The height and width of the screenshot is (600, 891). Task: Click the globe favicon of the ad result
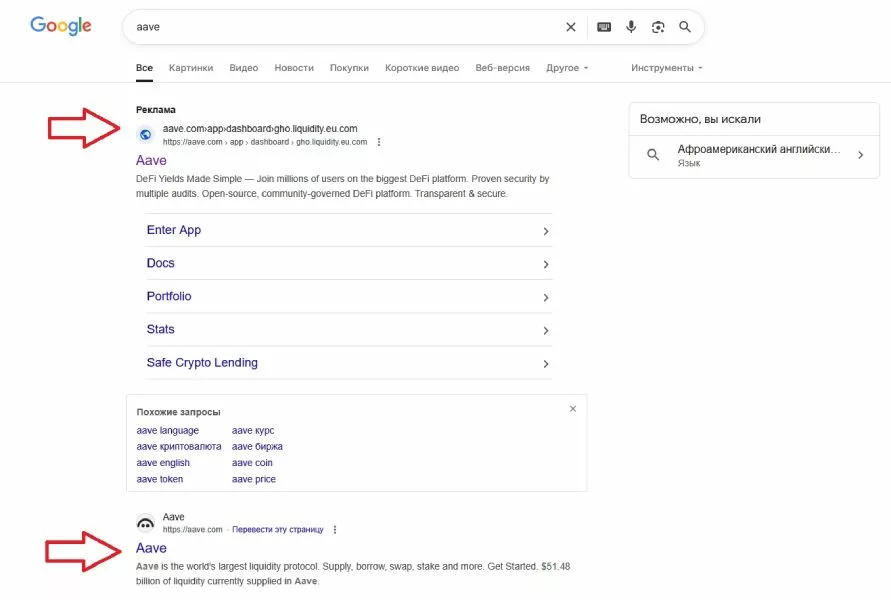coord(145,135)
